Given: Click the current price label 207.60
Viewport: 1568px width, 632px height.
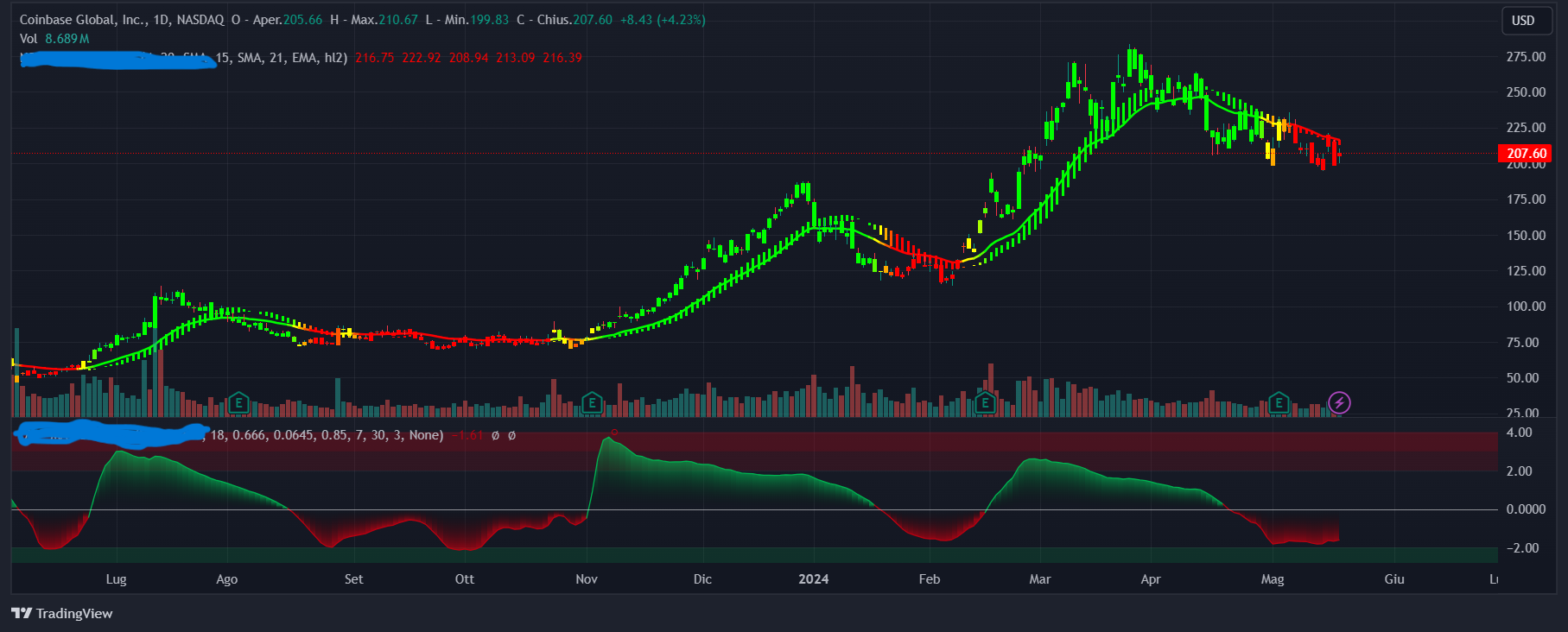Looking at the screenshot, I should (x=1526, y=154).
